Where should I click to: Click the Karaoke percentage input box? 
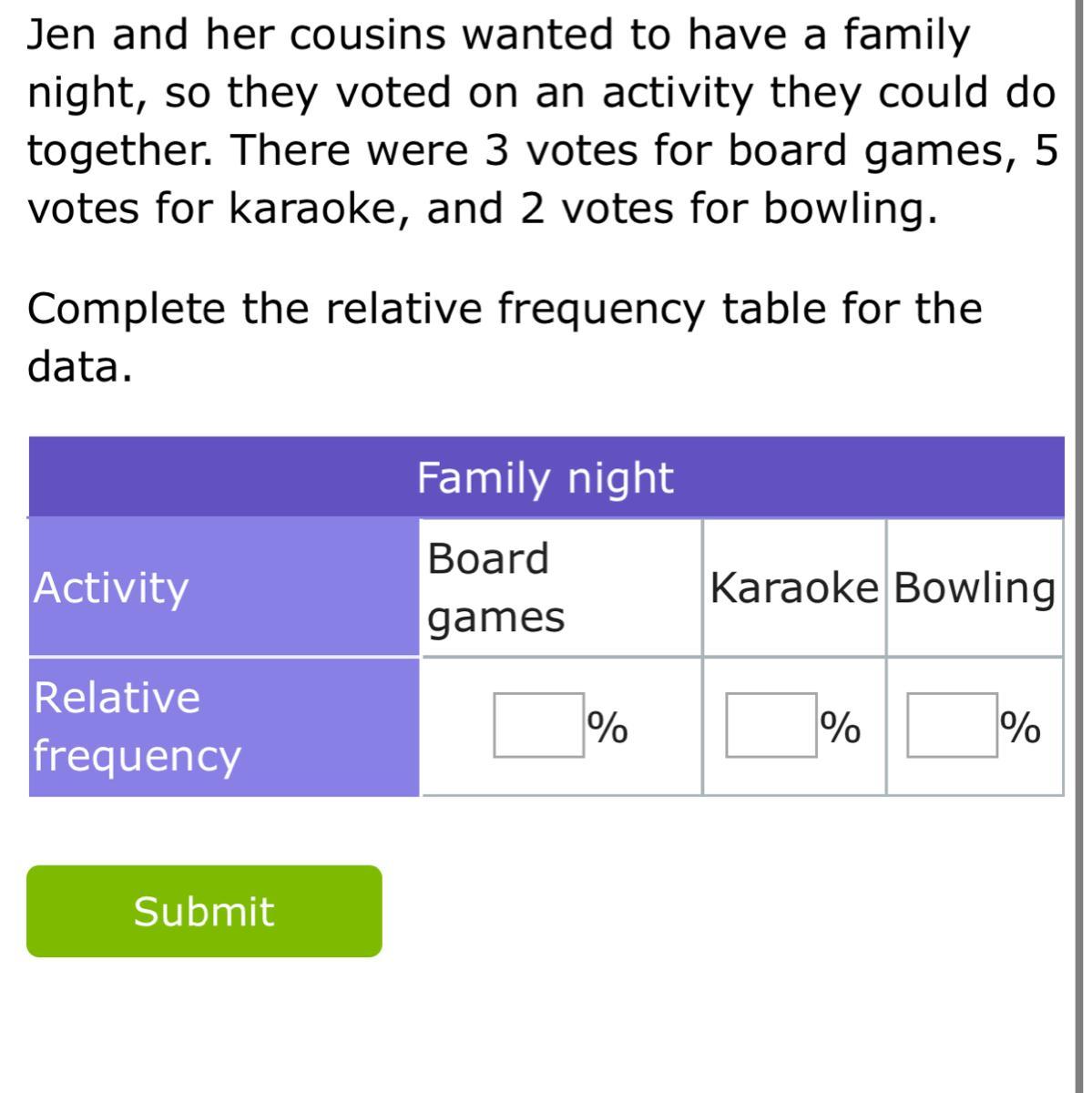(x=771, y=725)
